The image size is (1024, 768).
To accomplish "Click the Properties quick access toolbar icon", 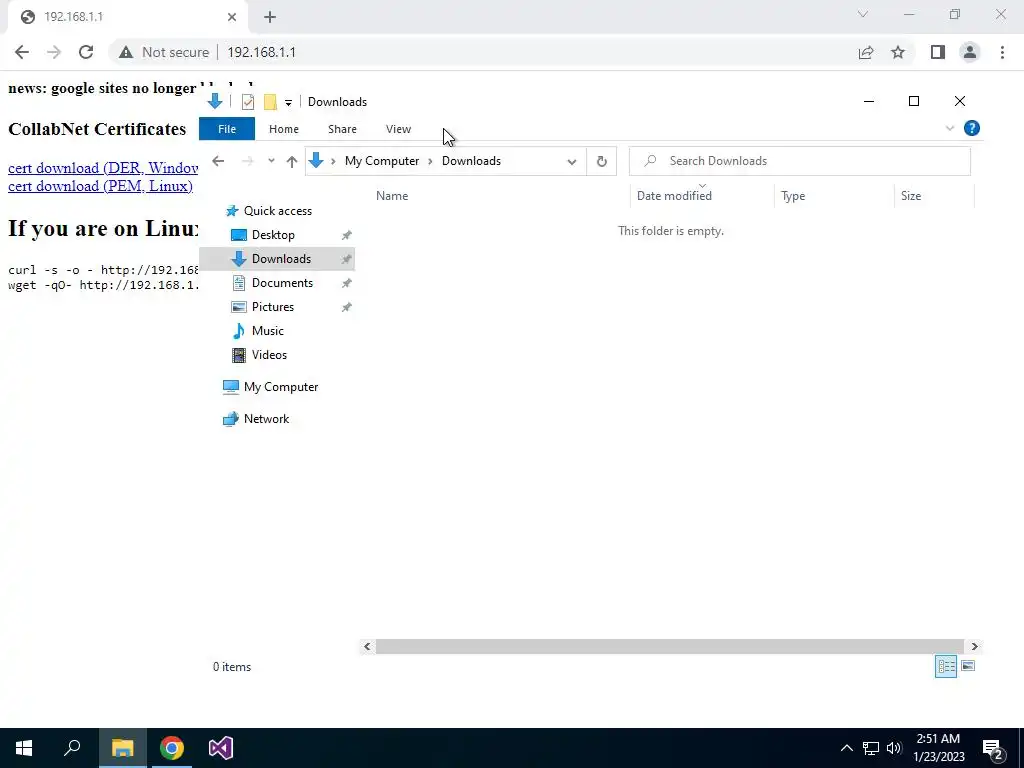I will [248, 102].
